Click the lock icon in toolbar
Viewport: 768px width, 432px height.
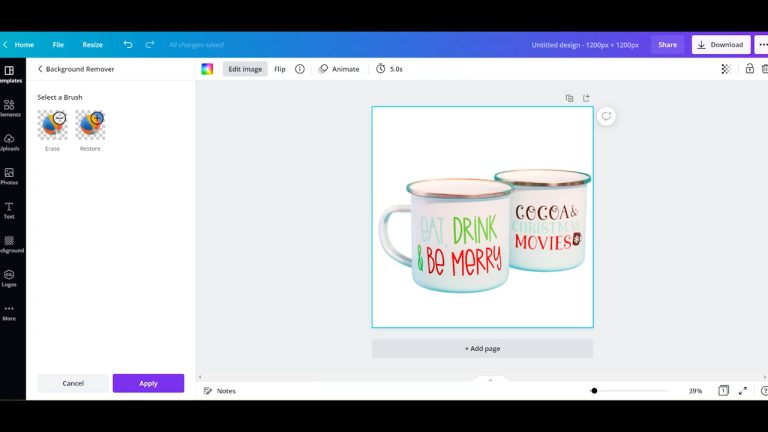pyautogui.click(x=749, y=69)
